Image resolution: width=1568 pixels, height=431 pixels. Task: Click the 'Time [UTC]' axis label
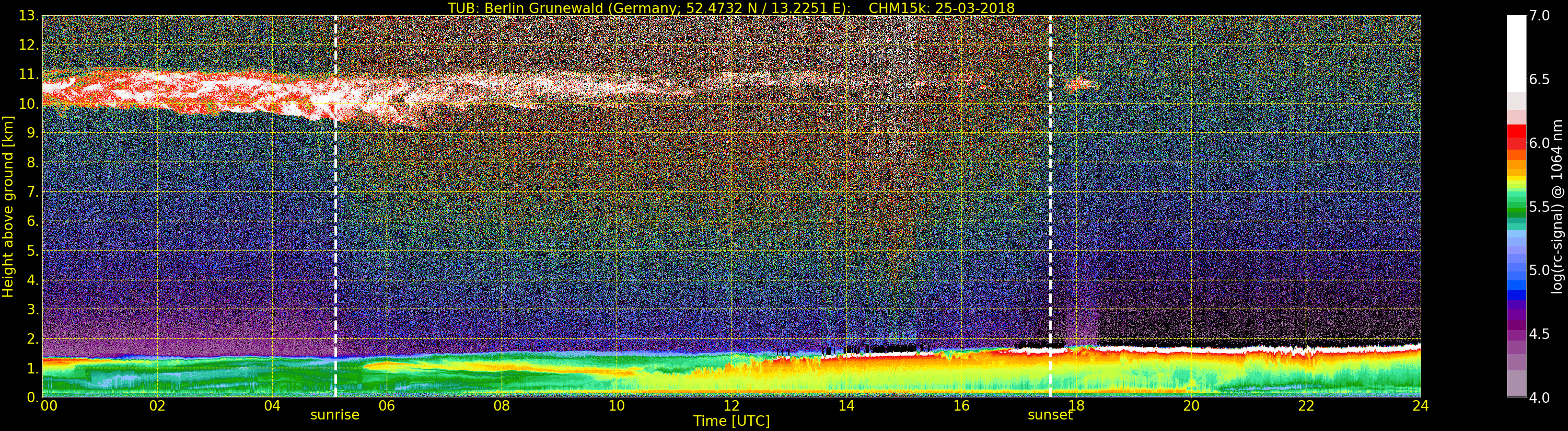coord(731,421)
